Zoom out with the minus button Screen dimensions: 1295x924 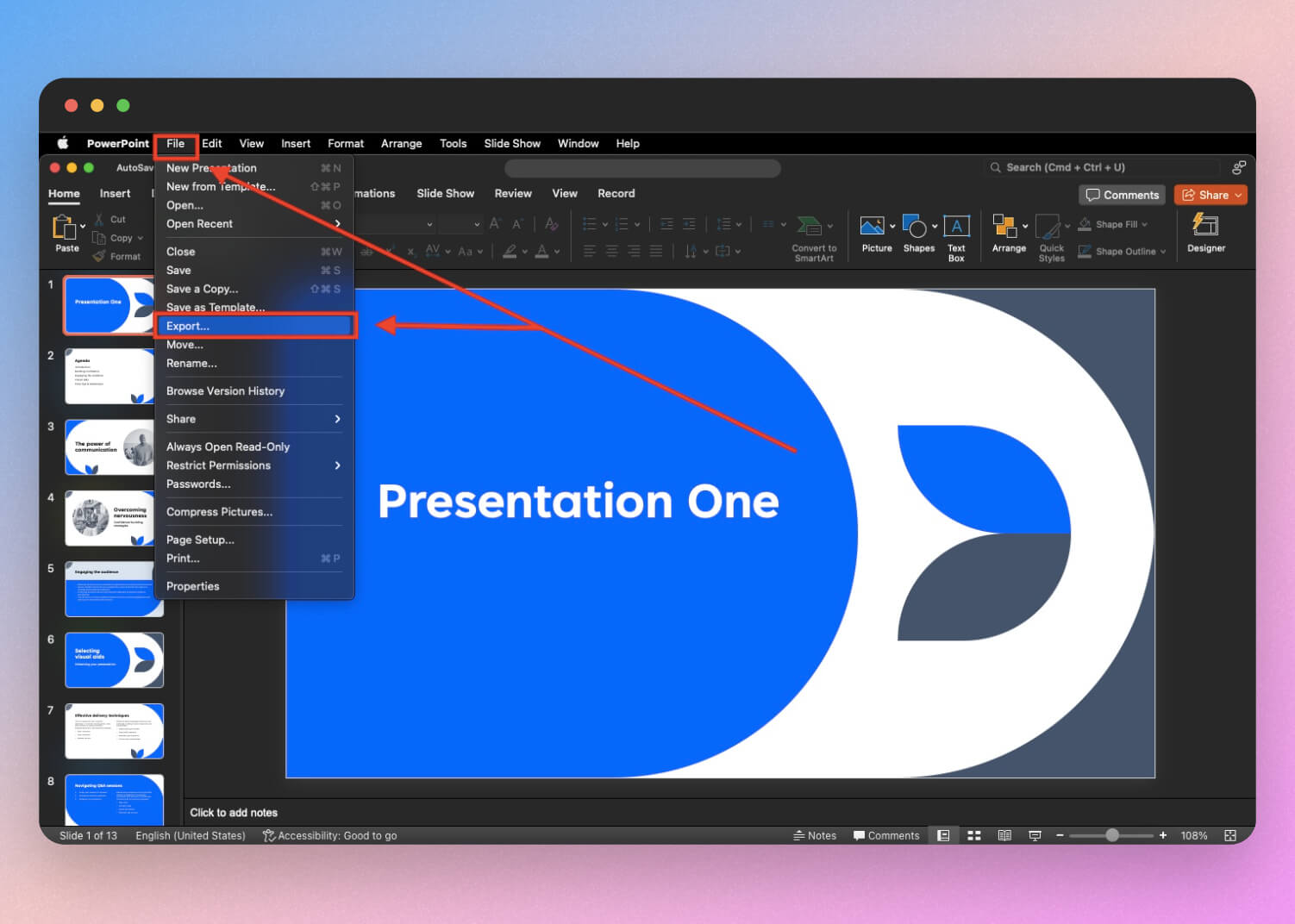tap(1060, 835)
